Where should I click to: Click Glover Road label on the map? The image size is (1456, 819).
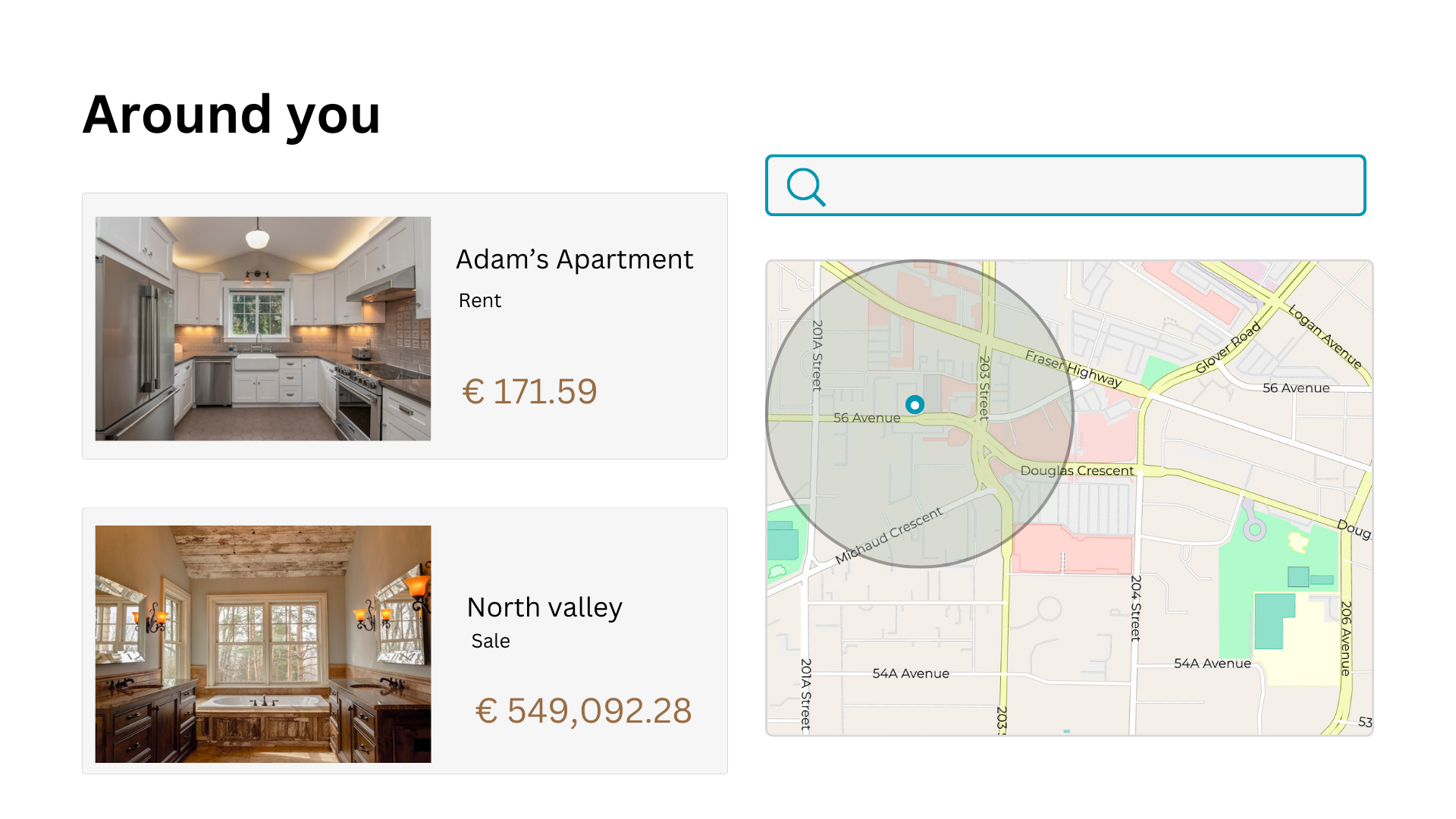tap(1228, 347)
